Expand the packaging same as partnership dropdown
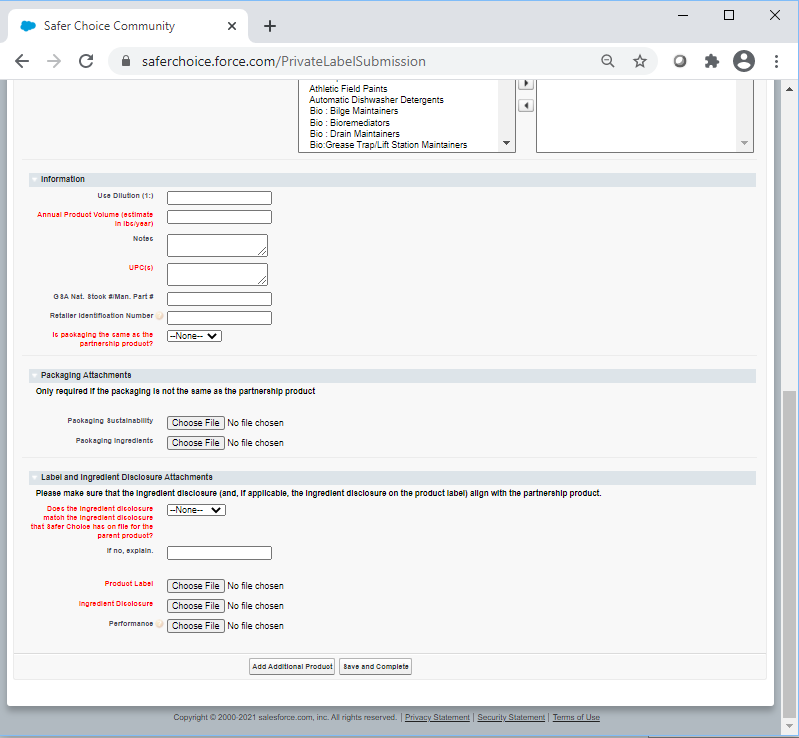 tap(194, 336)
